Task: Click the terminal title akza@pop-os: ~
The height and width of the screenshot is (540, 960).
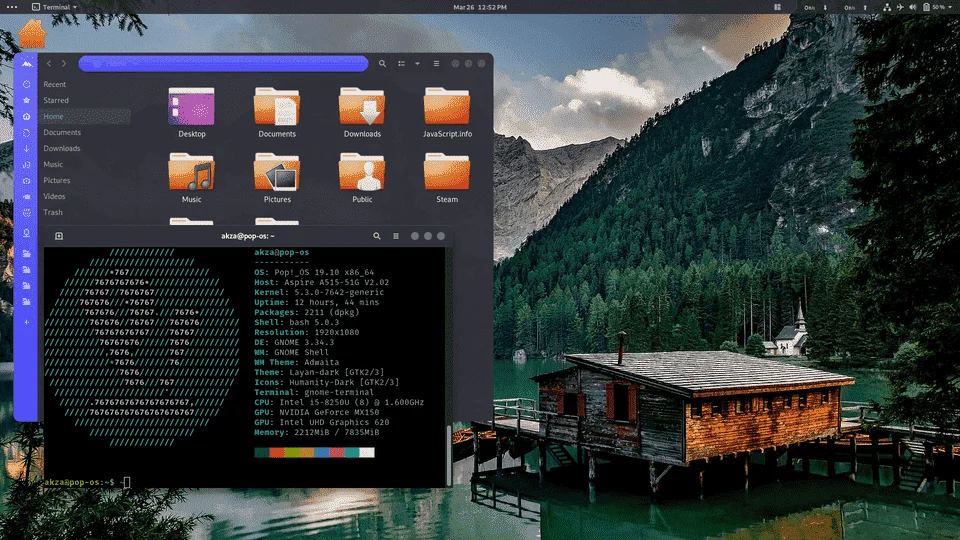Action: (248, 236)
